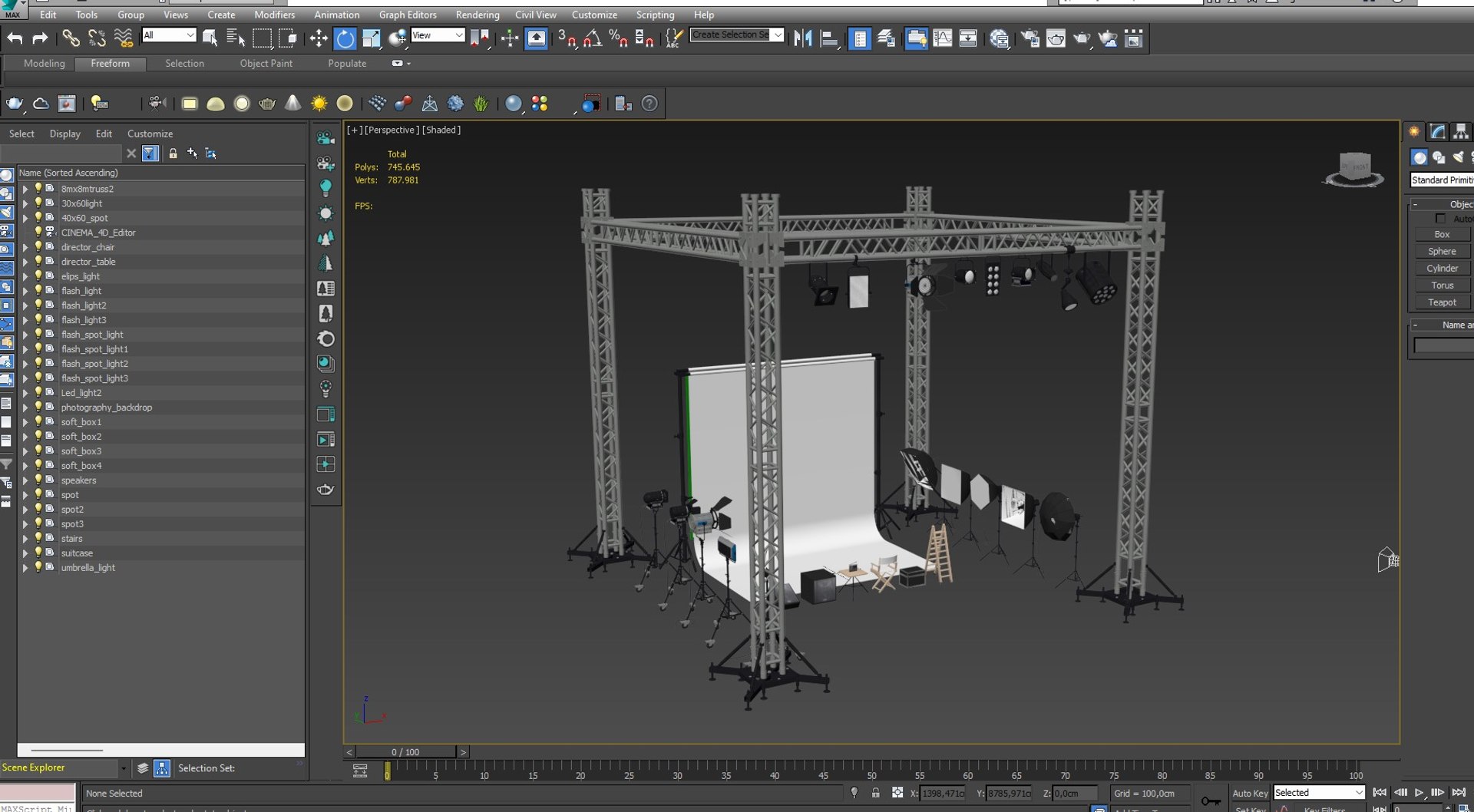Open the Modifiers menu
Viewport: 1474px width, 812px height.
[x=274, y=15]
